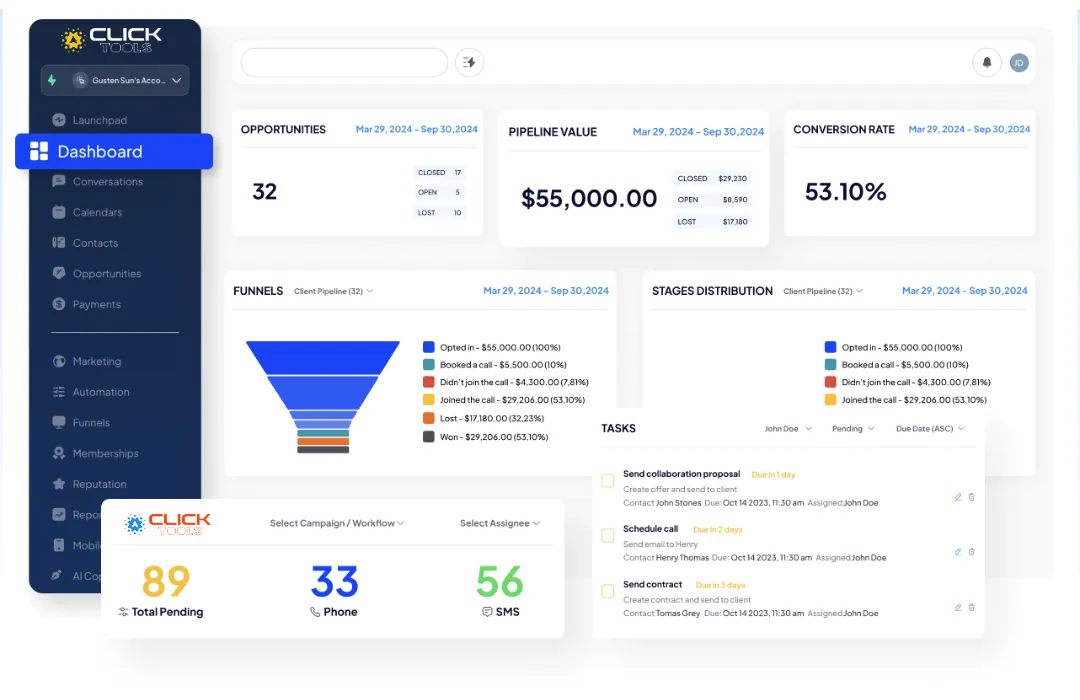The width and height of the screenshot is (1080, 700).
Task: Open the JD user avatar
Action: coord(1019,63)
